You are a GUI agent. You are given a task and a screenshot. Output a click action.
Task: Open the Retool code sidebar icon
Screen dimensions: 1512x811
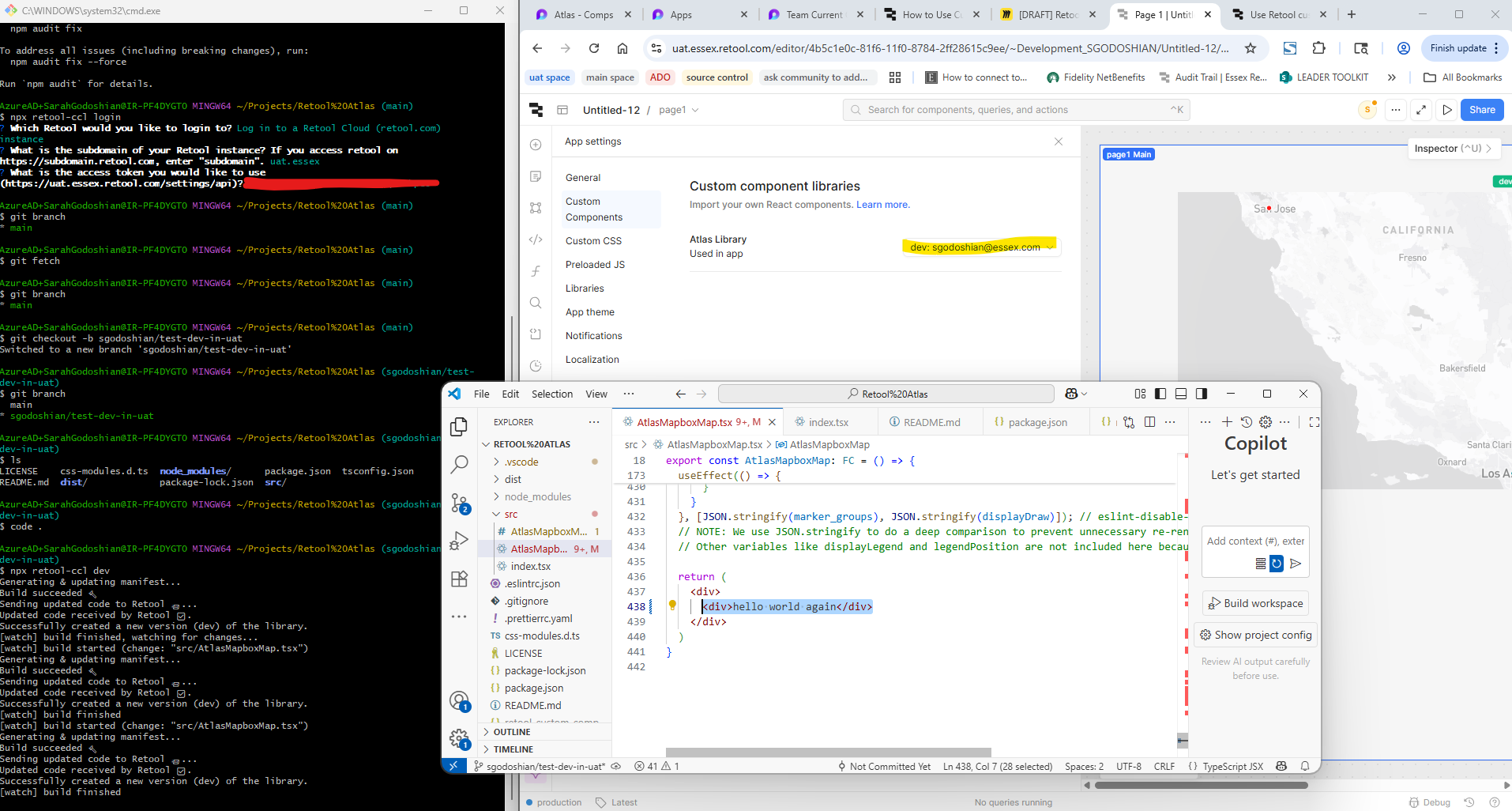[x=536, y=240]
